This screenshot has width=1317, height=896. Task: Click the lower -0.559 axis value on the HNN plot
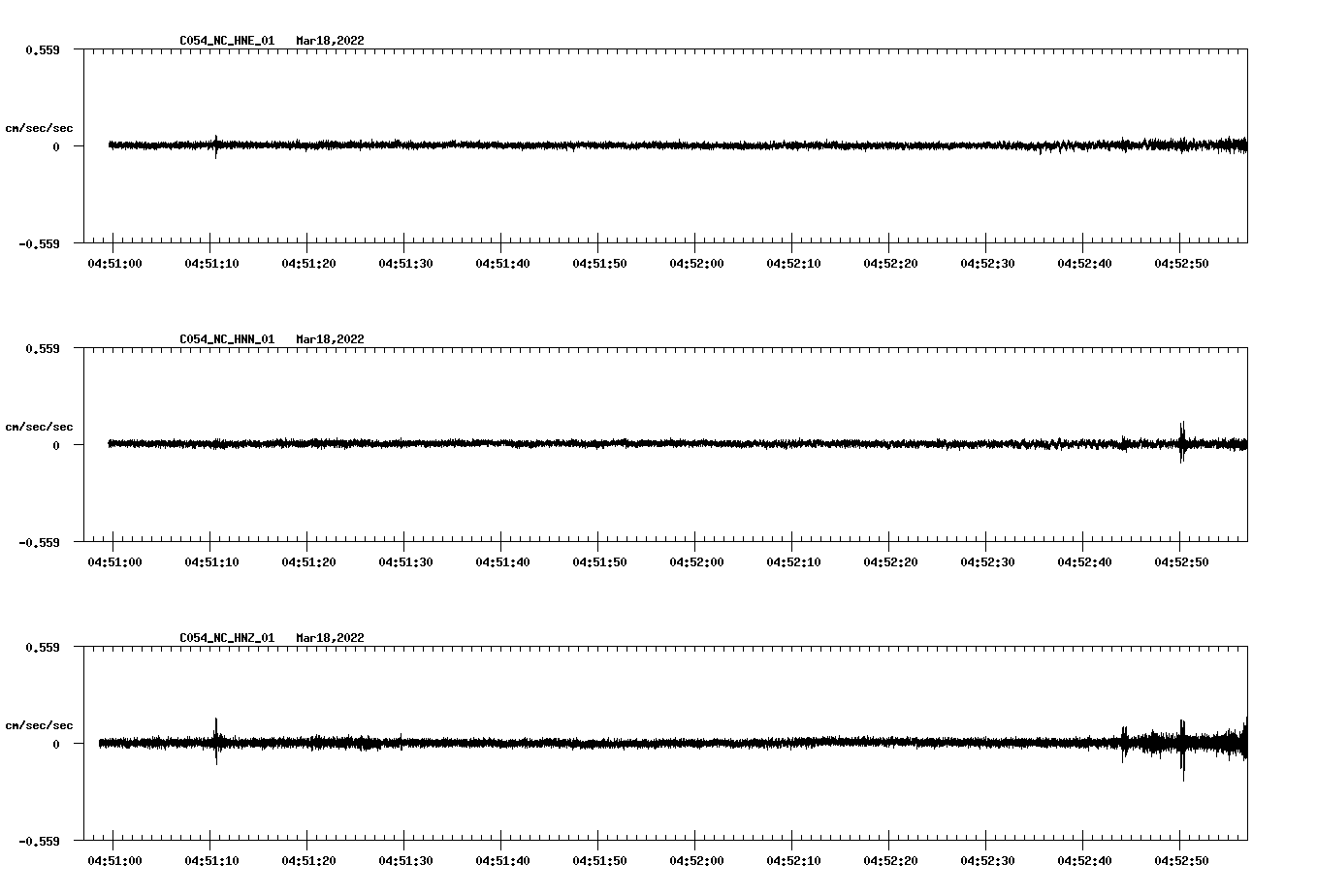point(40,542)
